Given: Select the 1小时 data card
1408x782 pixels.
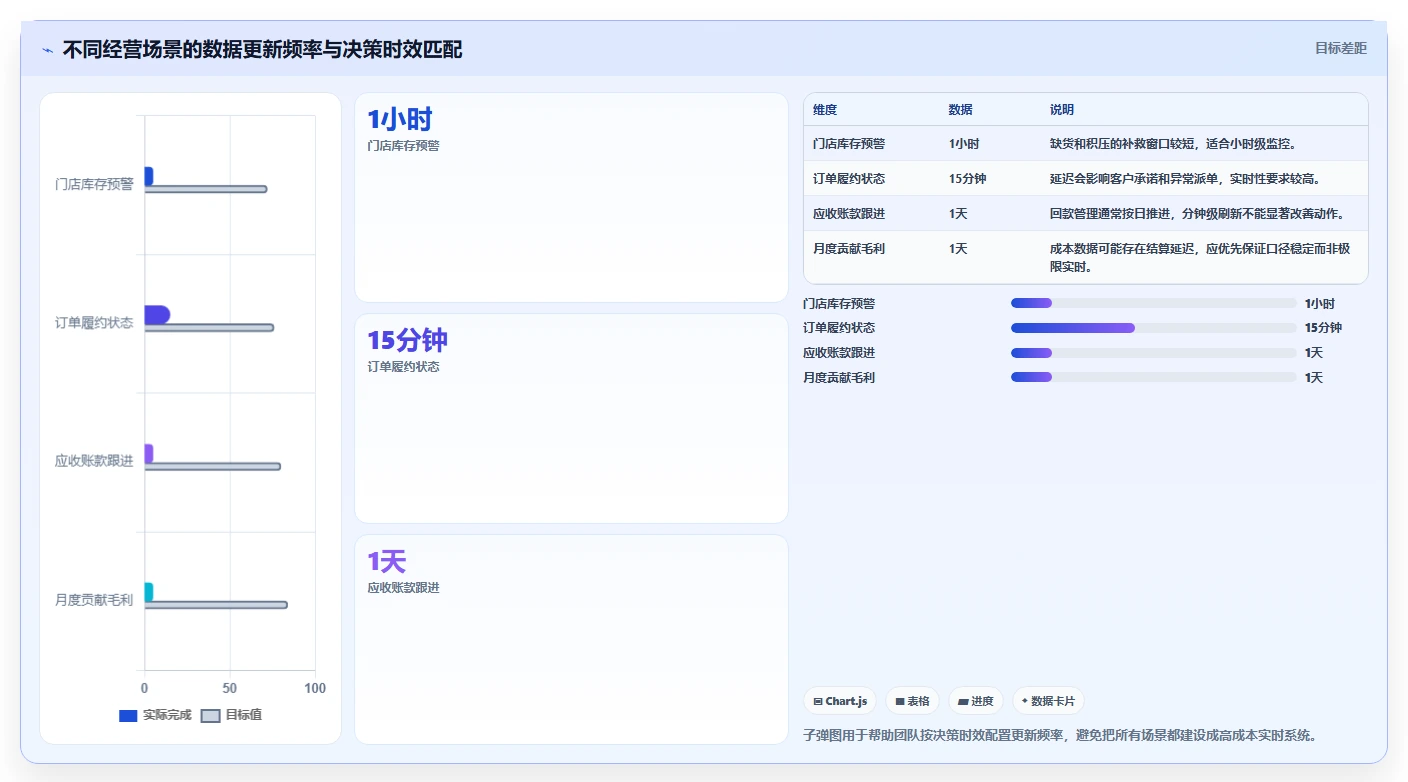Looking at the screenshot, I should click(571, 197).
